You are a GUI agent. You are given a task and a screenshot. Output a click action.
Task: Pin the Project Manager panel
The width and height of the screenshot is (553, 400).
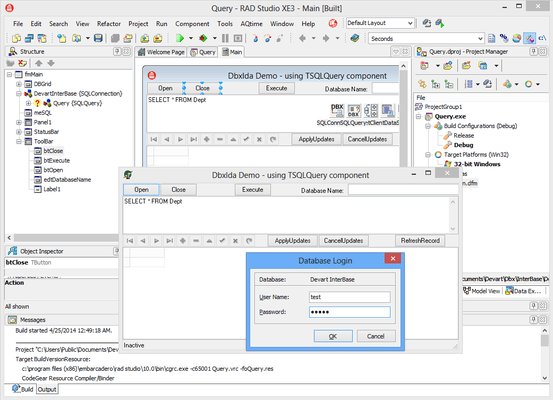pyautogui.click(x=534, y=51)
